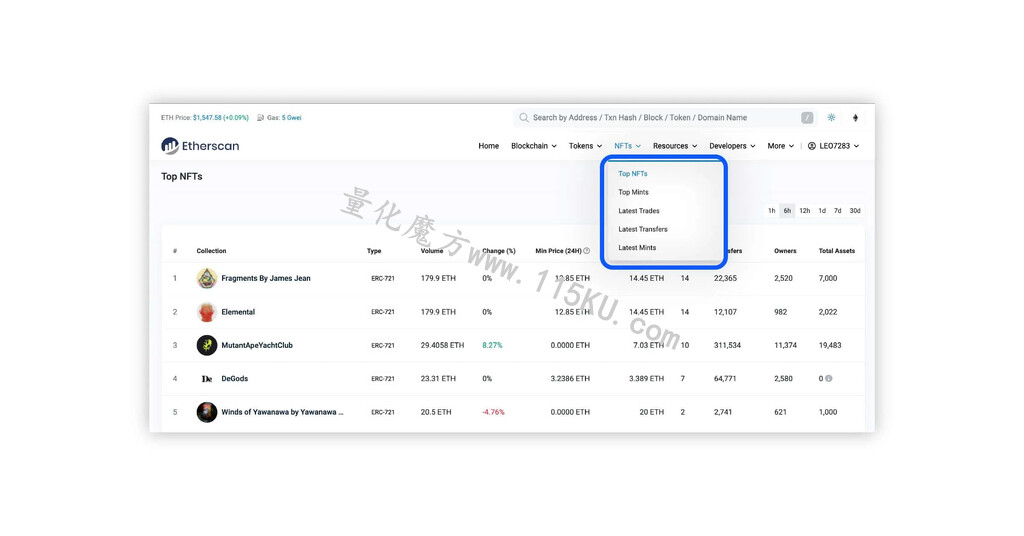Click the info icon beside DeGods total assets

point(829,379)
